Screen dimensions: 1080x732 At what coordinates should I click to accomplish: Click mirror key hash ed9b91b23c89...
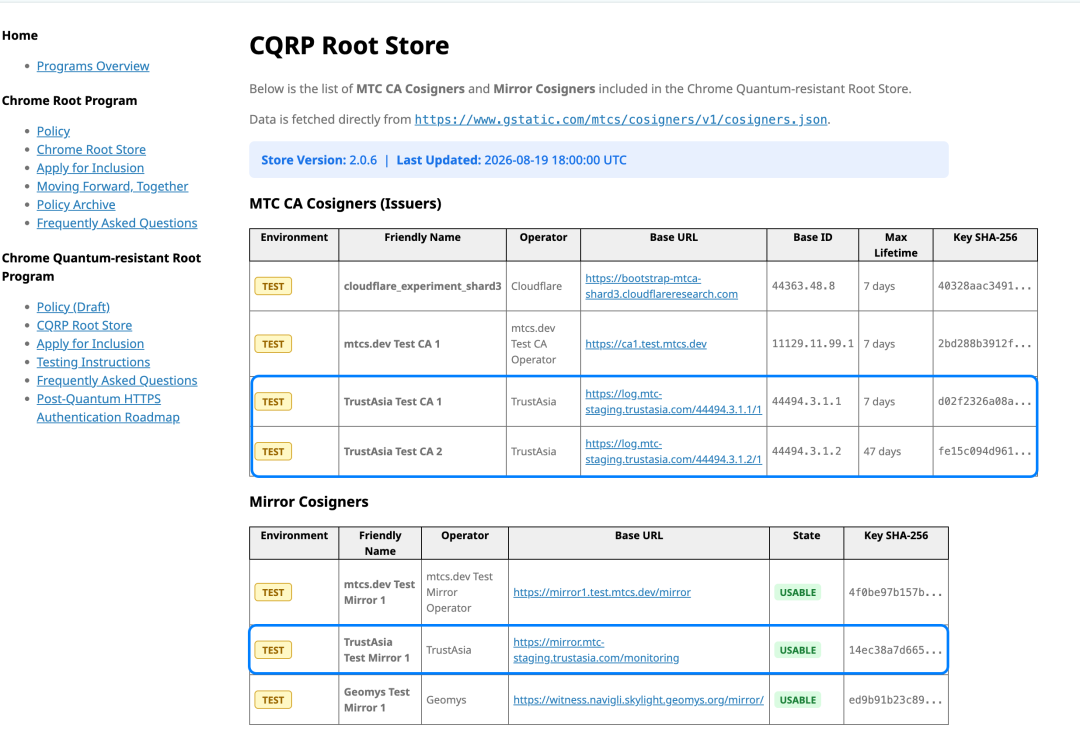point(895,700)
